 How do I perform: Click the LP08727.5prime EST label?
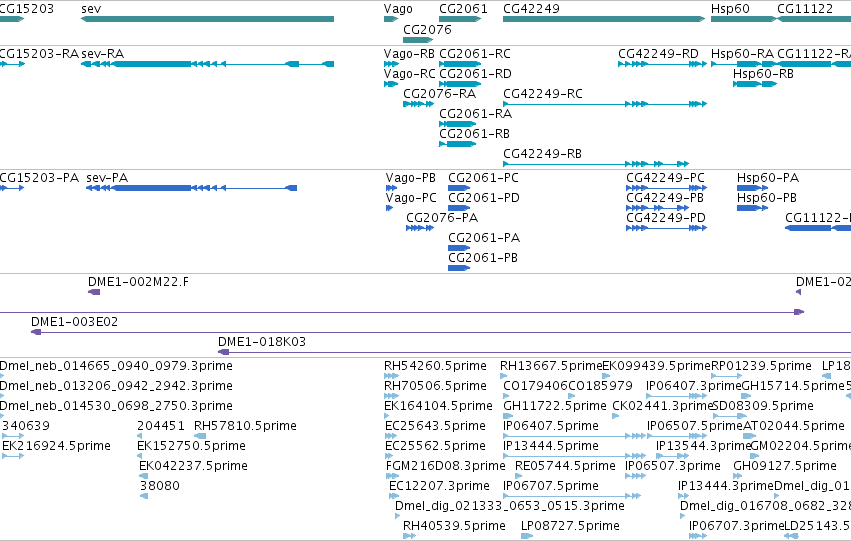click(x=570, y=526)
